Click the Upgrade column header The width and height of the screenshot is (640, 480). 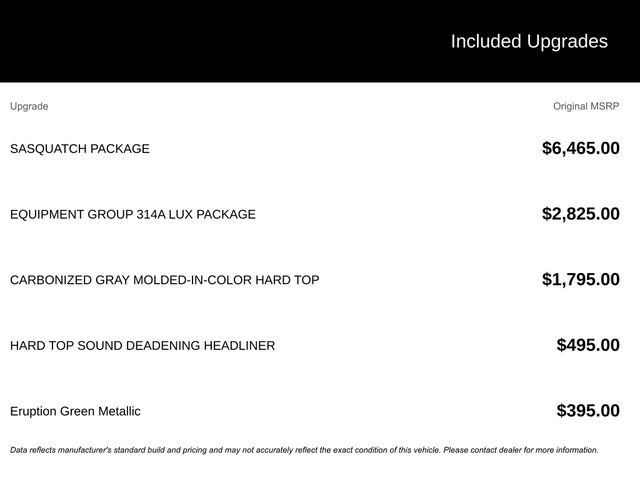(x=29, y=106)
